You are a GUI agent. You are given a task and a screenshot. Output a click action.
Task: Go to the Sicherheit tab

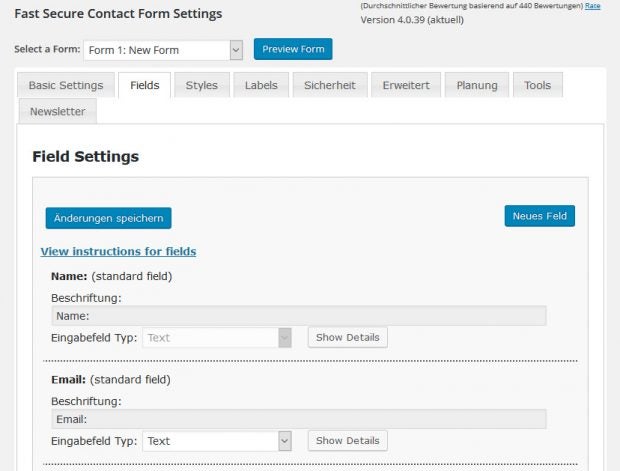330,85
